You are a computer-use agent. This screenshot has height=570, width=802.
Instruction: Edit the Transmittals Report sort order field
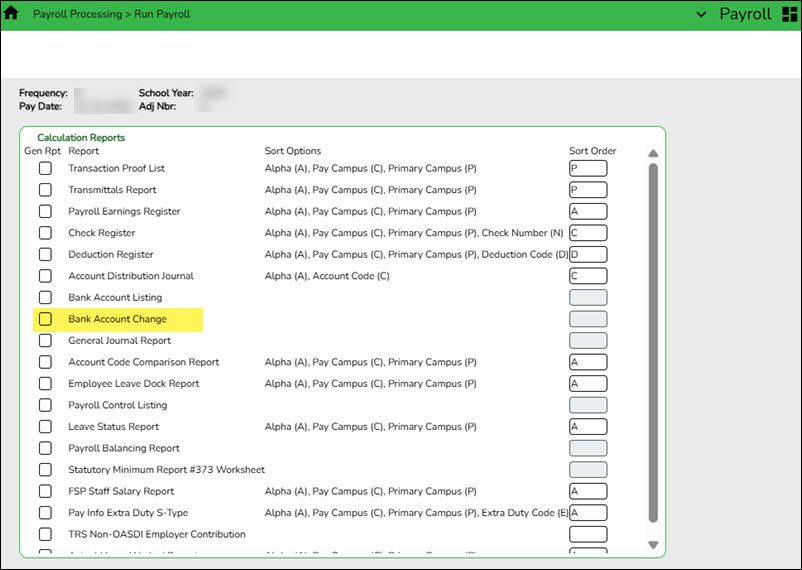pos(588,190)
